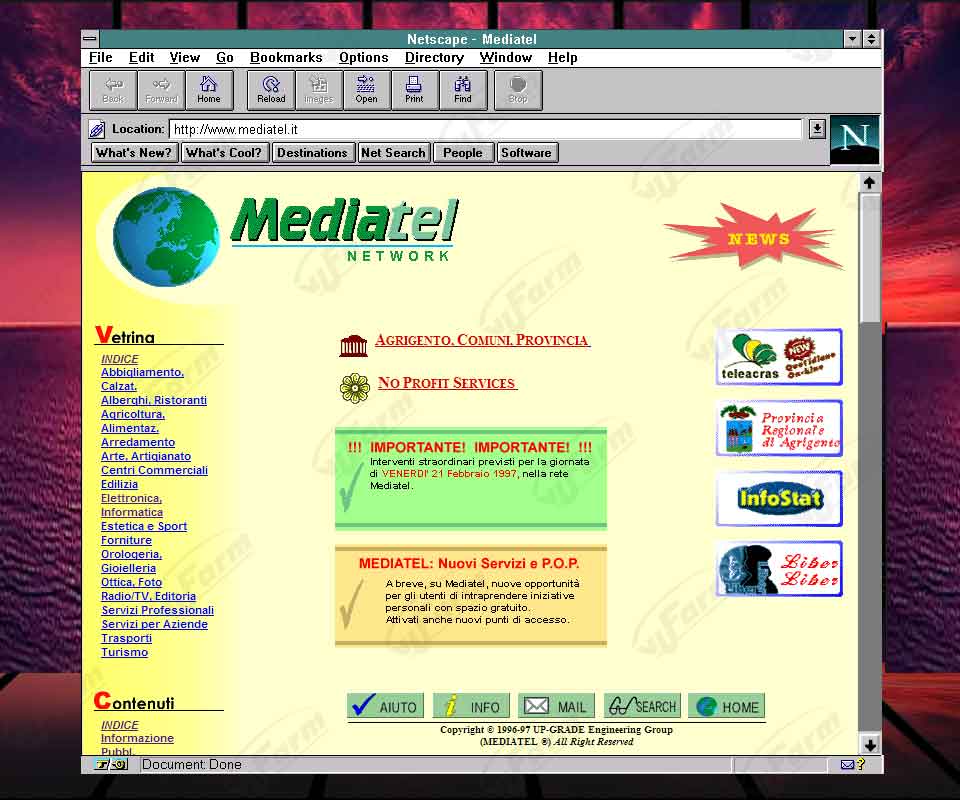Click the Home toolbar icon
This screenshot has width=960, height=800.
pyautogui.click(x=209, y=89)
